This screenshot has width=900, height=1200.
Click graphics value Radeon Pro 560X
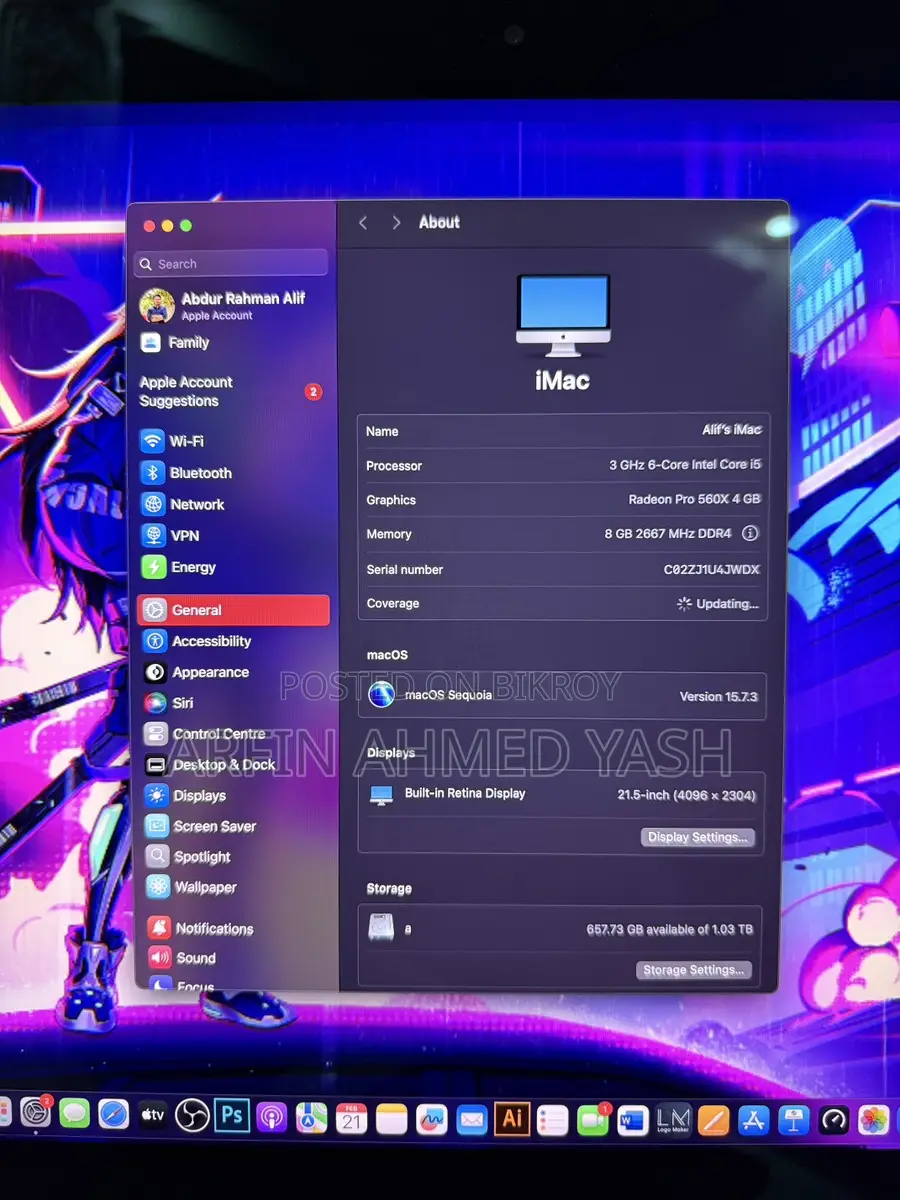pos(694,499)
